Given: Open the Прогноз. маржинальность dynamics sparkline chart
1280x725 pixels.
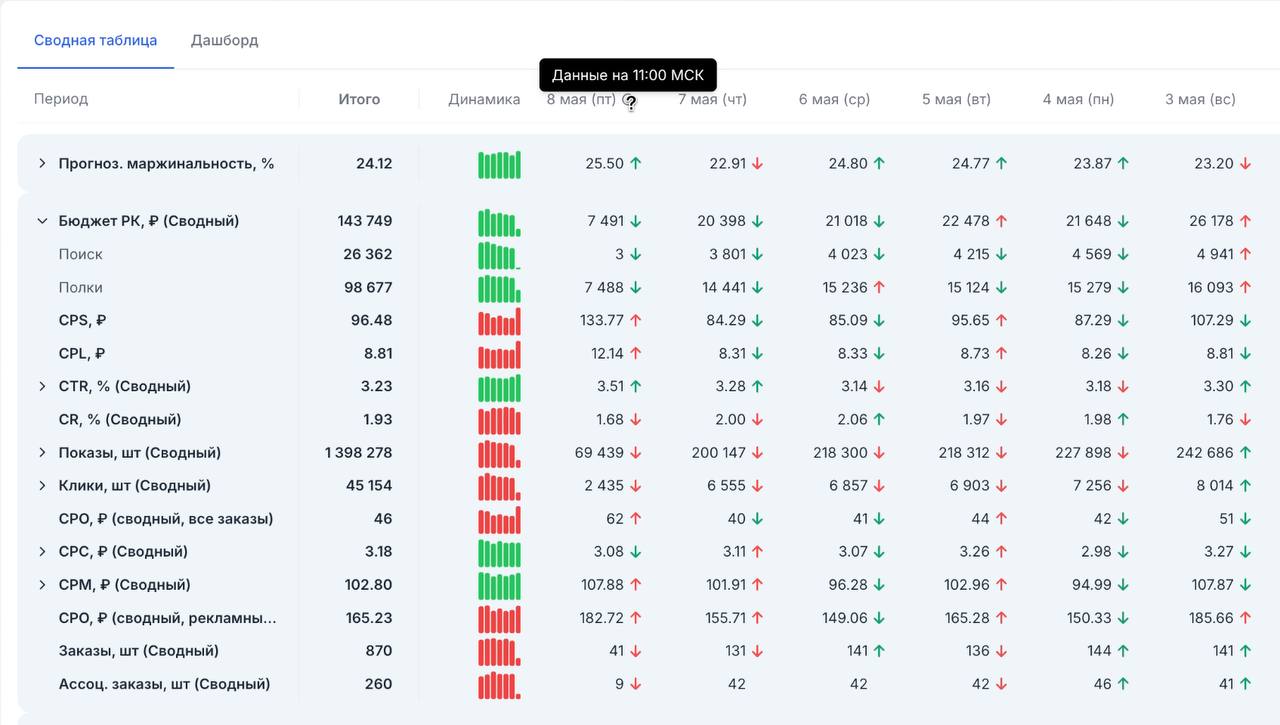Looking at the screenshot, I should coord(499,164).
